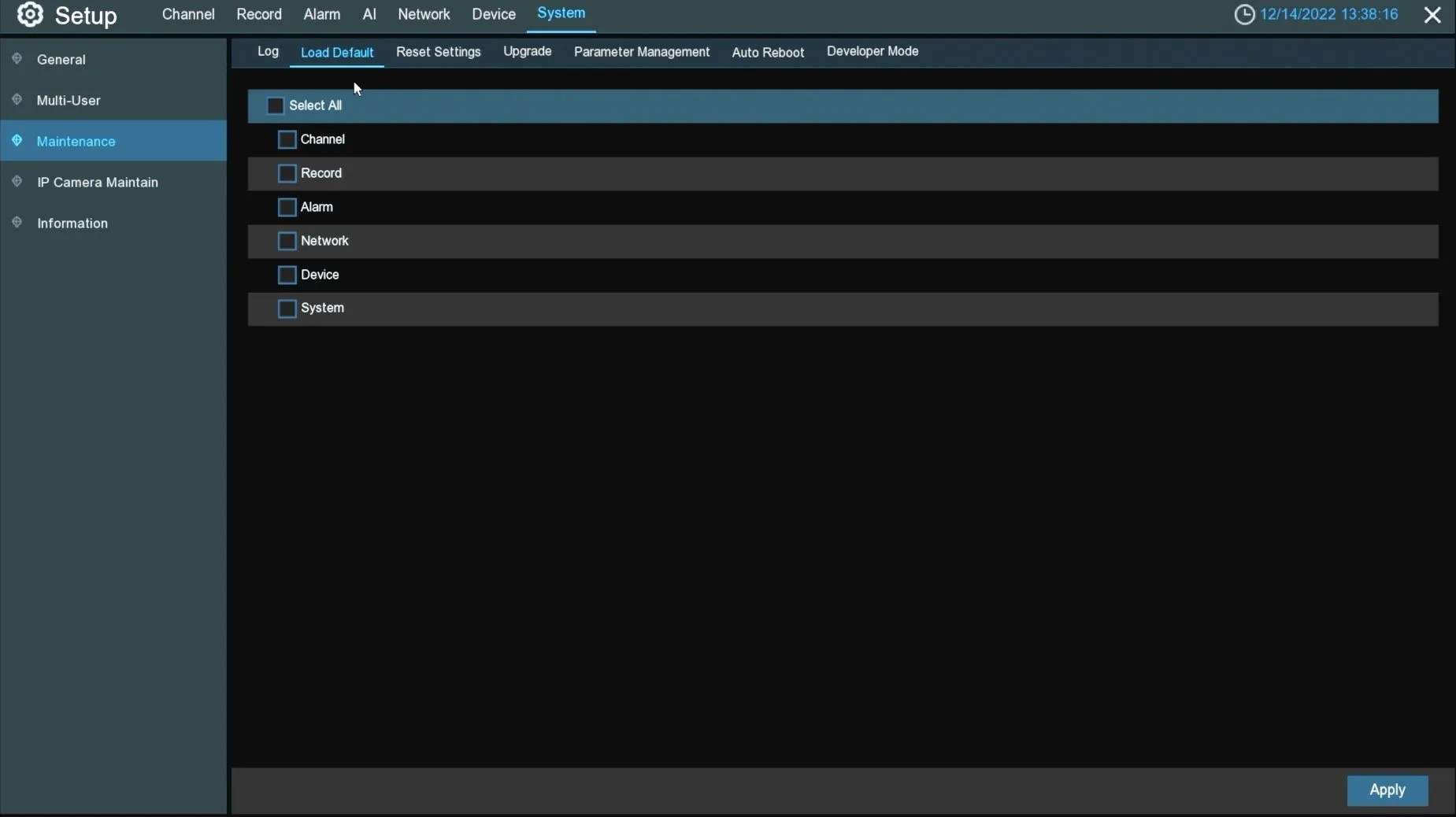Select IP Camera Maintain in the sidebar
This screenshot has width=1456, height=817.
coord(98,182)
